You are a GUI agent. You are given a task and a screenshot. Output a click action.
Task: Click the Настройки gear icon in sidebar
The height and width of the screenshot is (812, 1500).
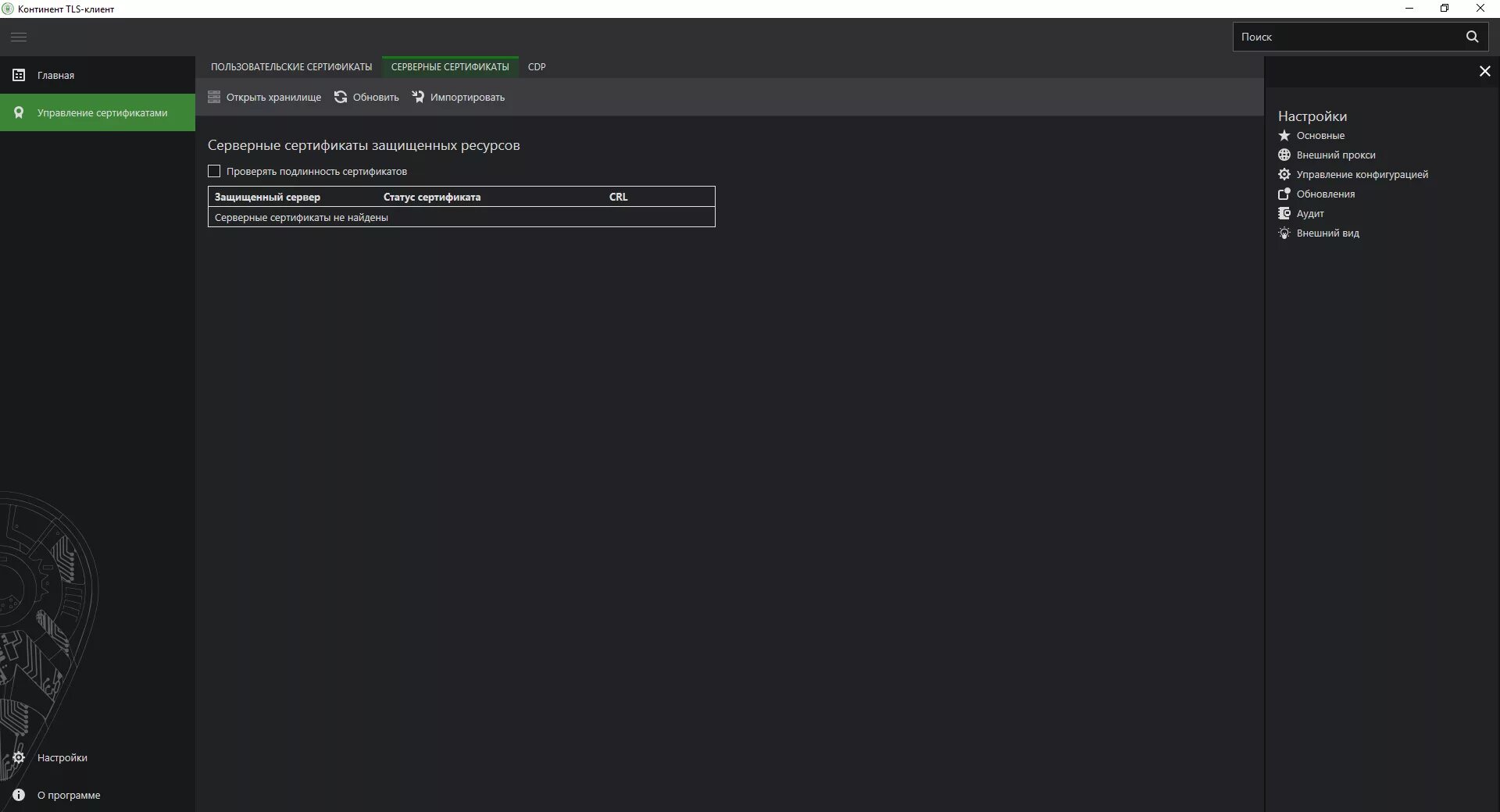click(x=19, y=757)
